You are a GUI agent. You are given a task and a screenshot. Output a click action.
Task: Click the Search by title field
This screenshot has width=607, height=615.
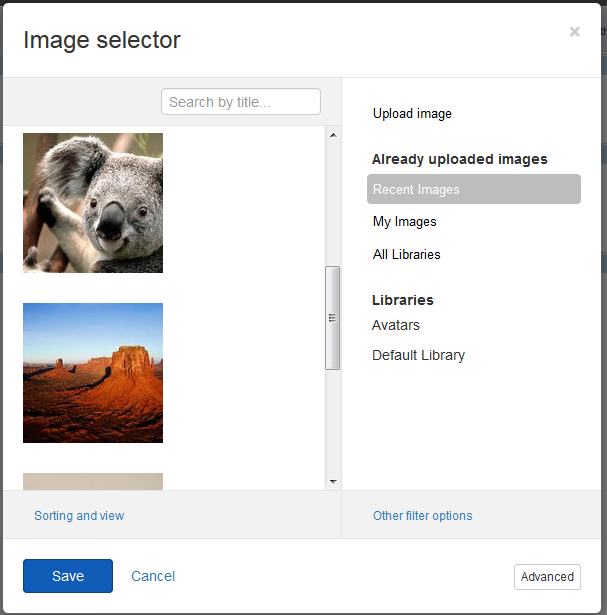tap(240, 102)
